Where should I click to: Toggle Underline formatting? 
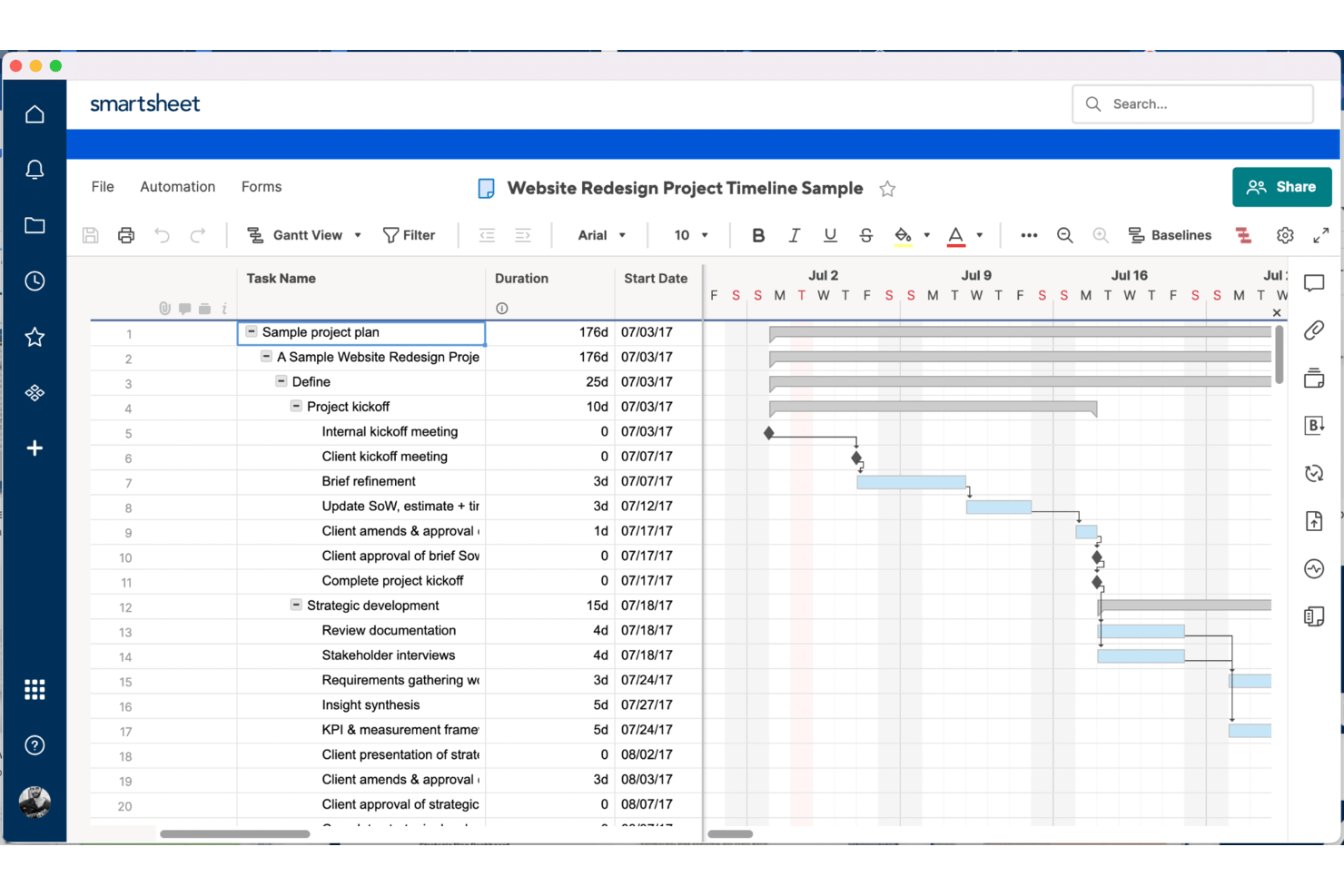830,235
